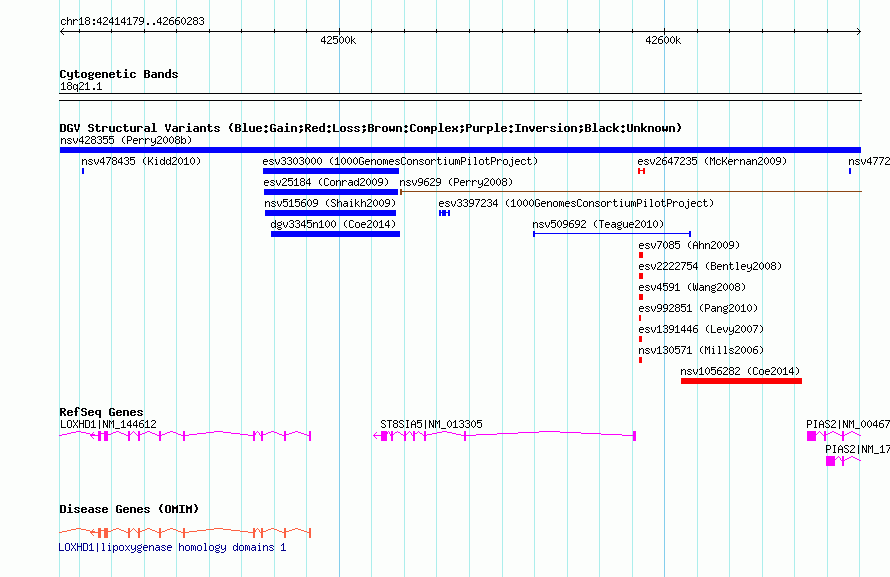
Task: Click the Disease Genes (OMIM) track title
Action: coord(129,509)
